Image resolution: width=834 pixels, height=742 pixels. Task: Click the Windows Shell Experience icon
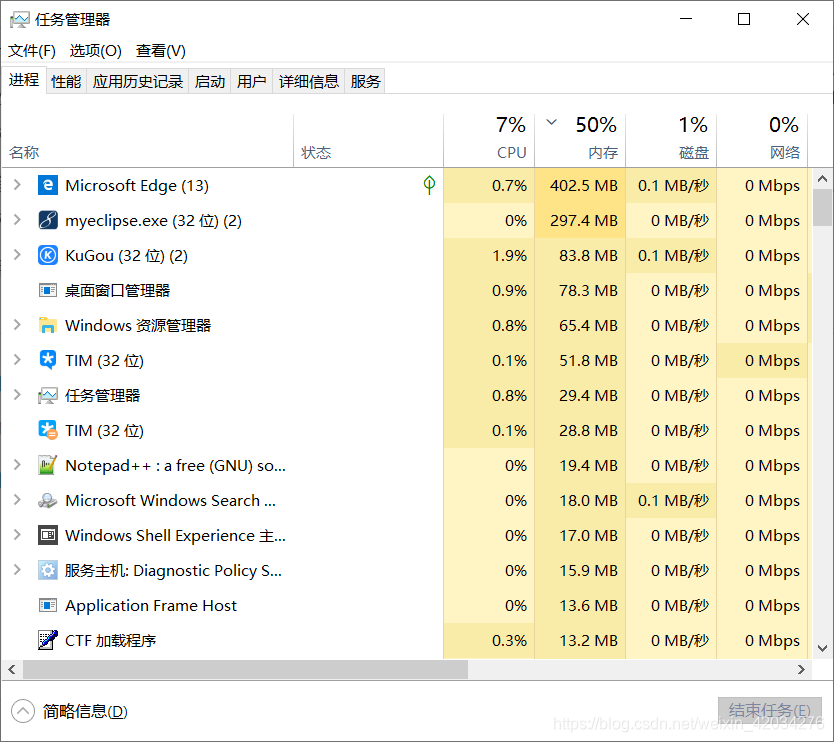tap(48, 535)
